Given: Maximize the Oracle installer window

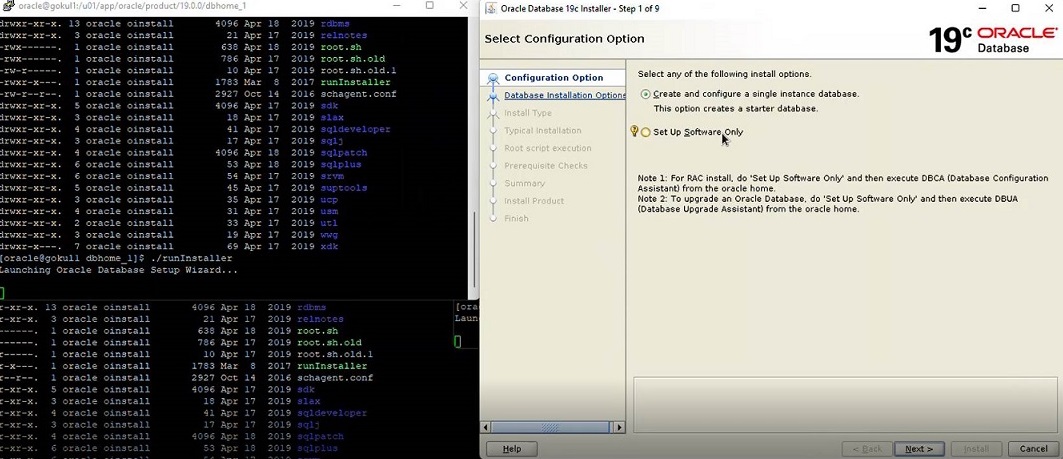Looking at the screenshot, I should [x=1015, y=9].
